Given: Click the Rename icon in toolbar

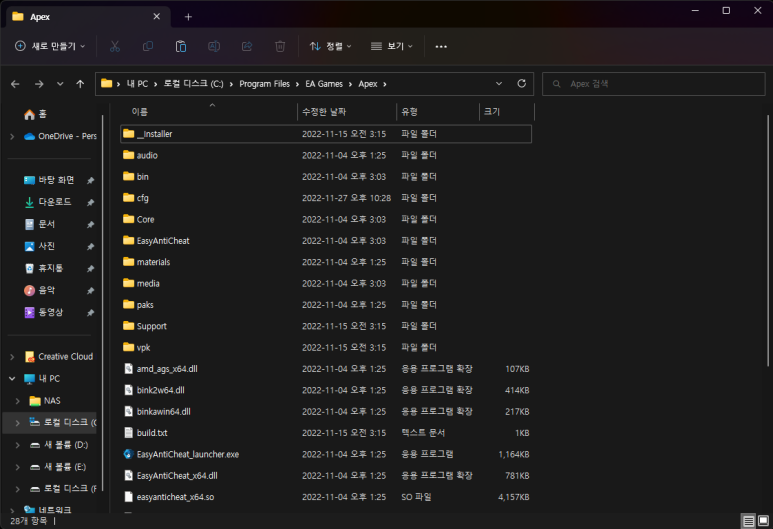Looking at the screenshot, I should tap(214, 46).
